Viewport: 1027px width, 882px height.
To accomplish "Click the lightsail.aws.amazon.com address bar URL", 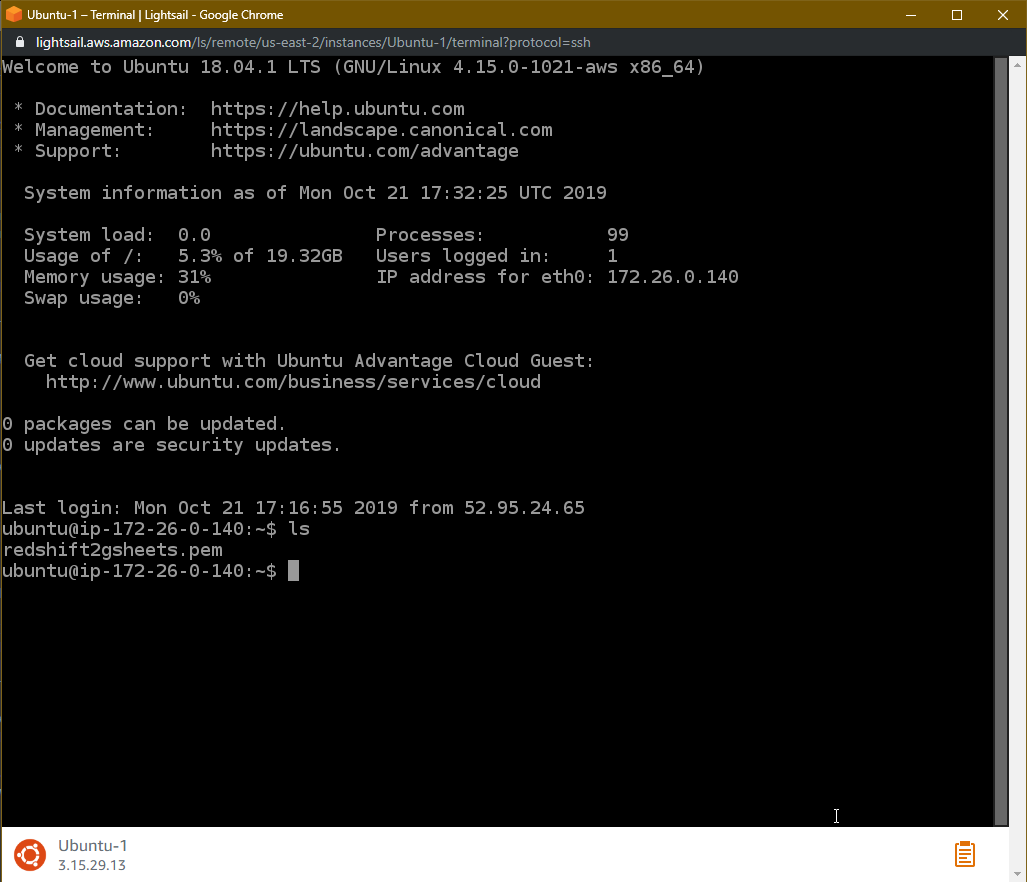I will pos(313,43).
